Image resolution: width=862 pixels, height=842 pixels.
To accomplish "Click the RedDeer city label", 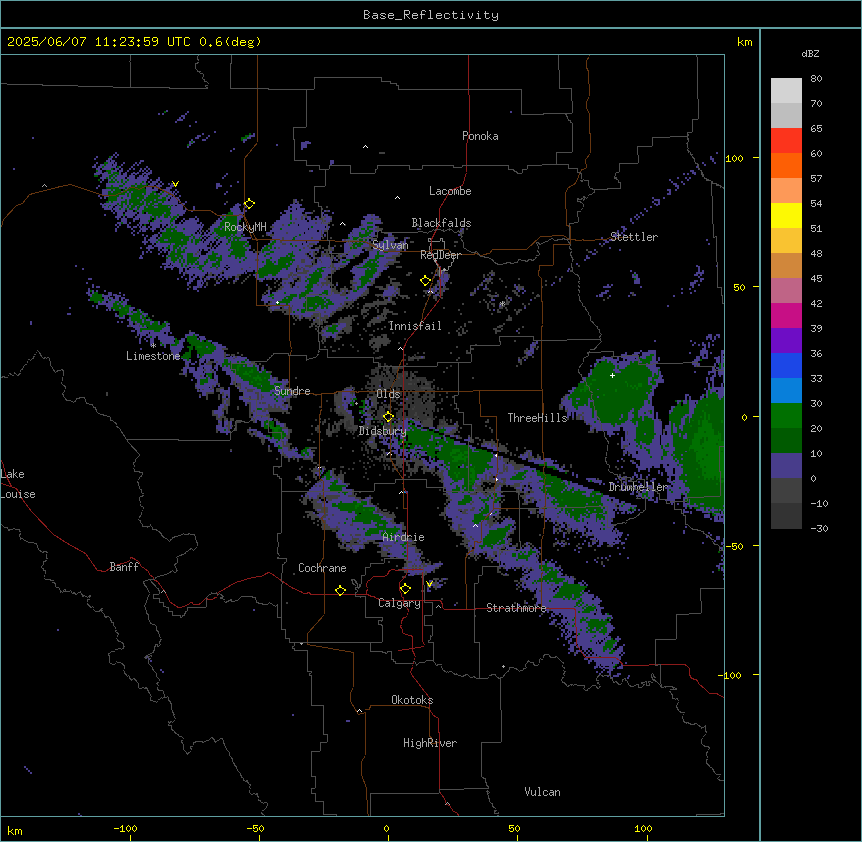I will tap(440, 254).
